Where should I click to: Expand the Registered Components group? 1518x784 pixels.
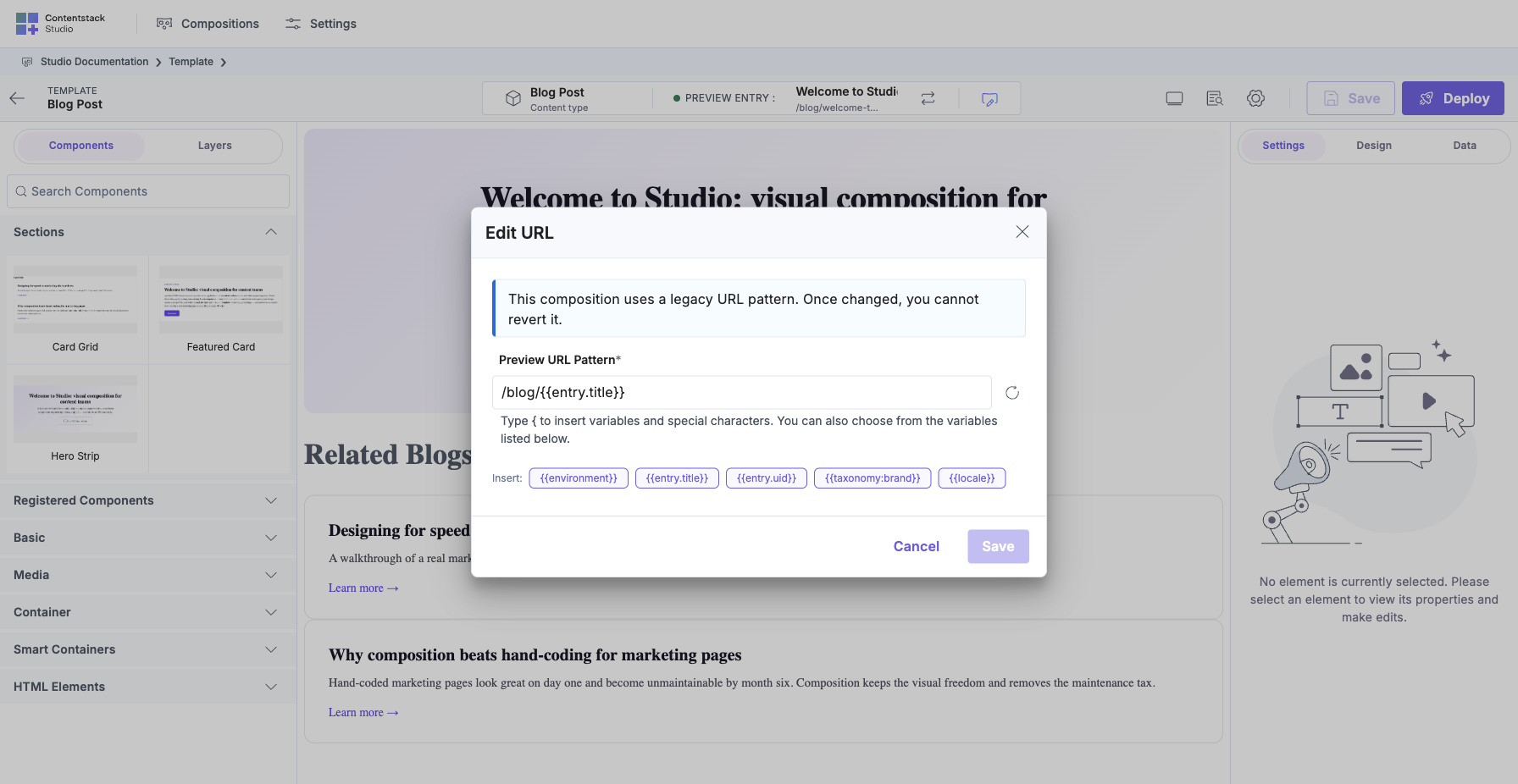(148, 500)
